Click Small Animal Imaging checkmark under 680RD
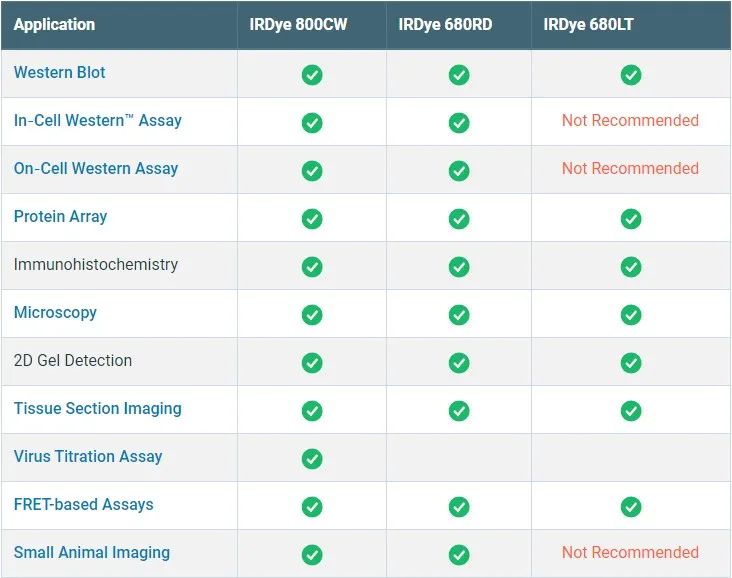 click(x=459, y=555)
